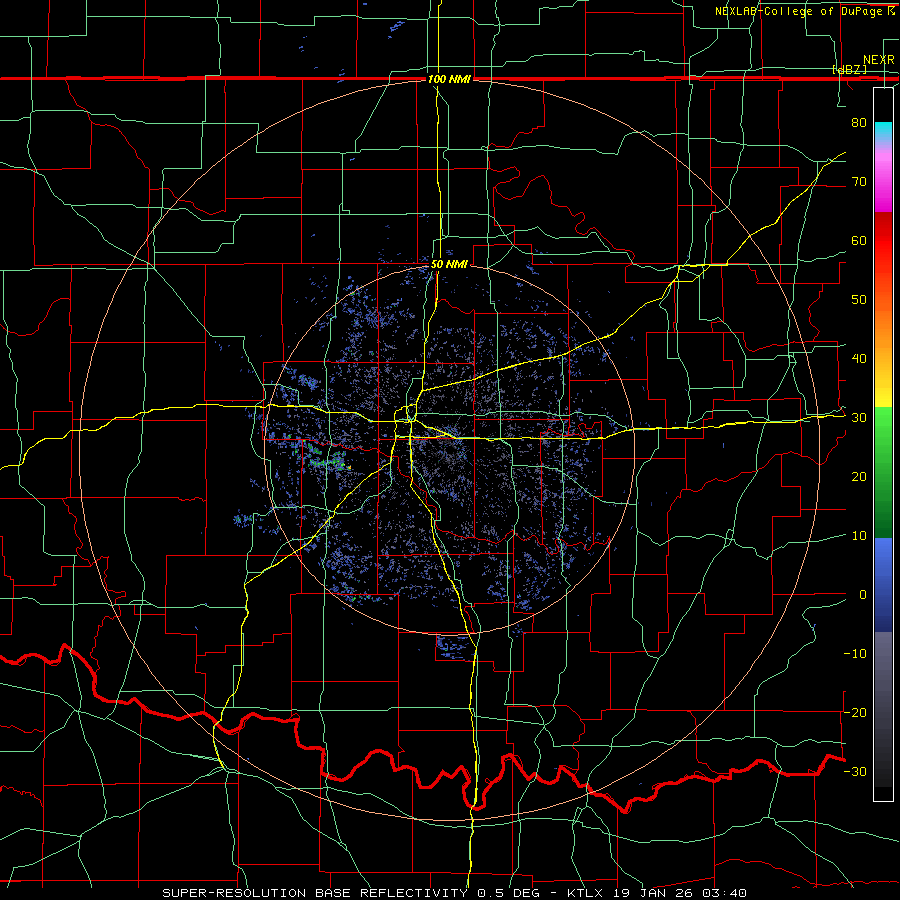Click the "100 NMI" range ring label
This screenshot has width=900, height=900.
[x=449, y=79]
